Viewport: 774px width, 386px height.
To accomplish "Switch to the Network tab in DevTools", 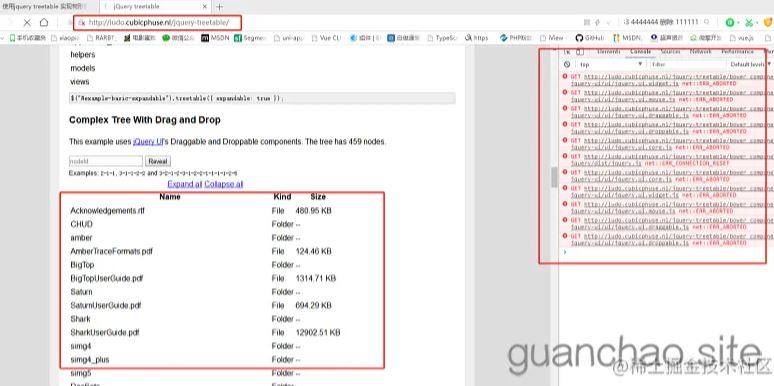I will pyautogui.click(x=700, y=51).
